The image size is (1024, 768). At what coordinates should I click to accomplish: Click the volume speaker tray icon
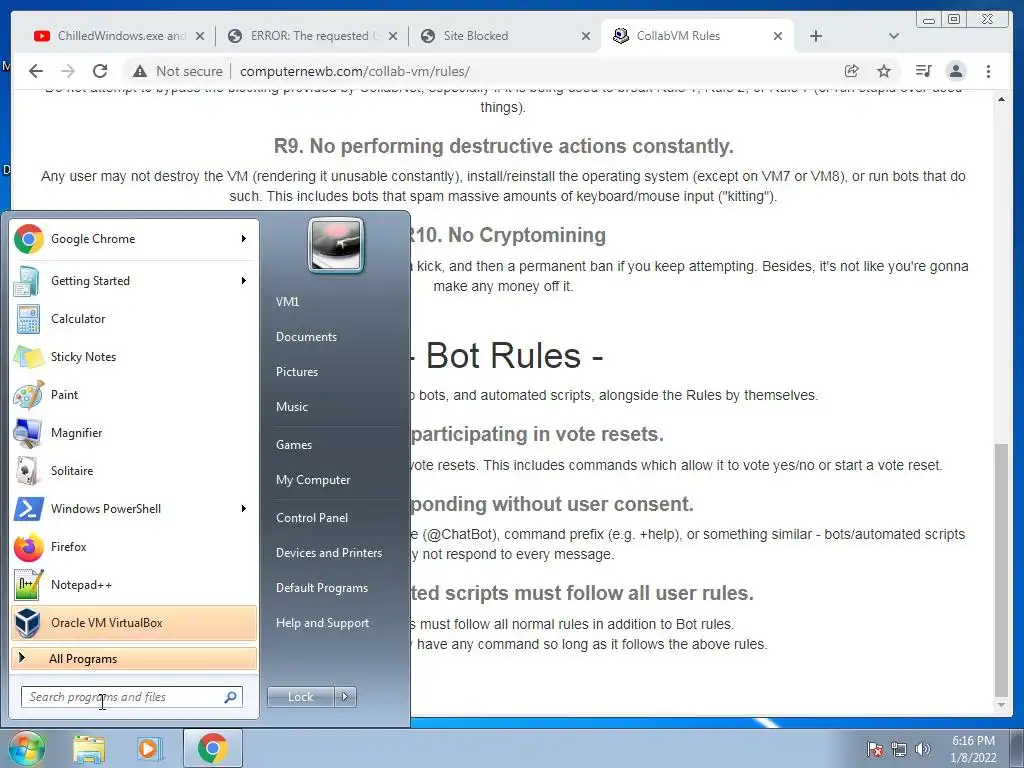click(923, 749)
